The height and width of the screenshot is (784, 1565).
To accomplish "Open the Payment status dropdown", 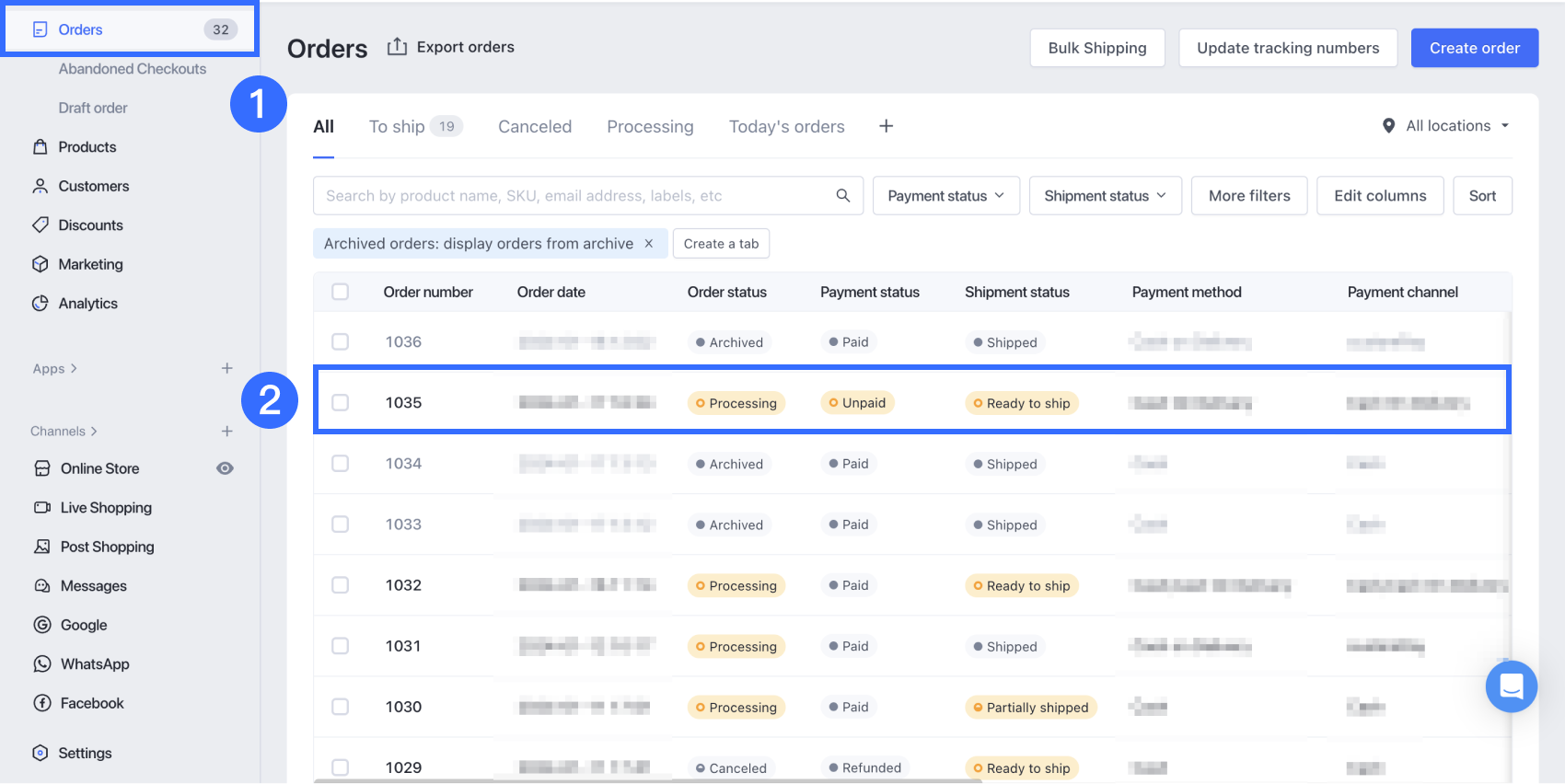I will [x=945, y=196].
